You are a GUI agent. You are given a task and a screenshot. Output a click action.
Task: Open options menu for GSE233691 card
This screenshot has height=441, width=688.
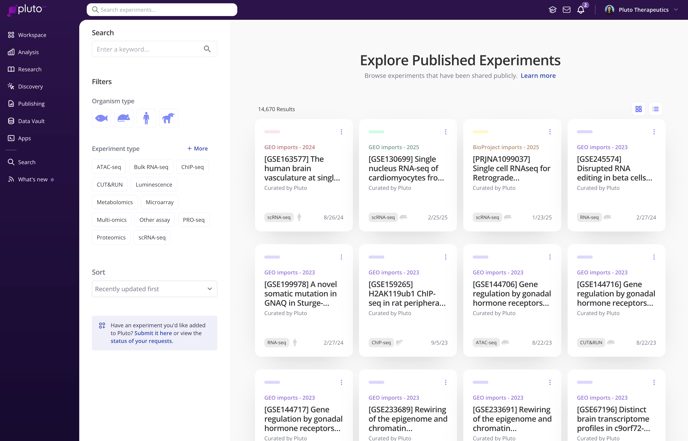(550, 382)
